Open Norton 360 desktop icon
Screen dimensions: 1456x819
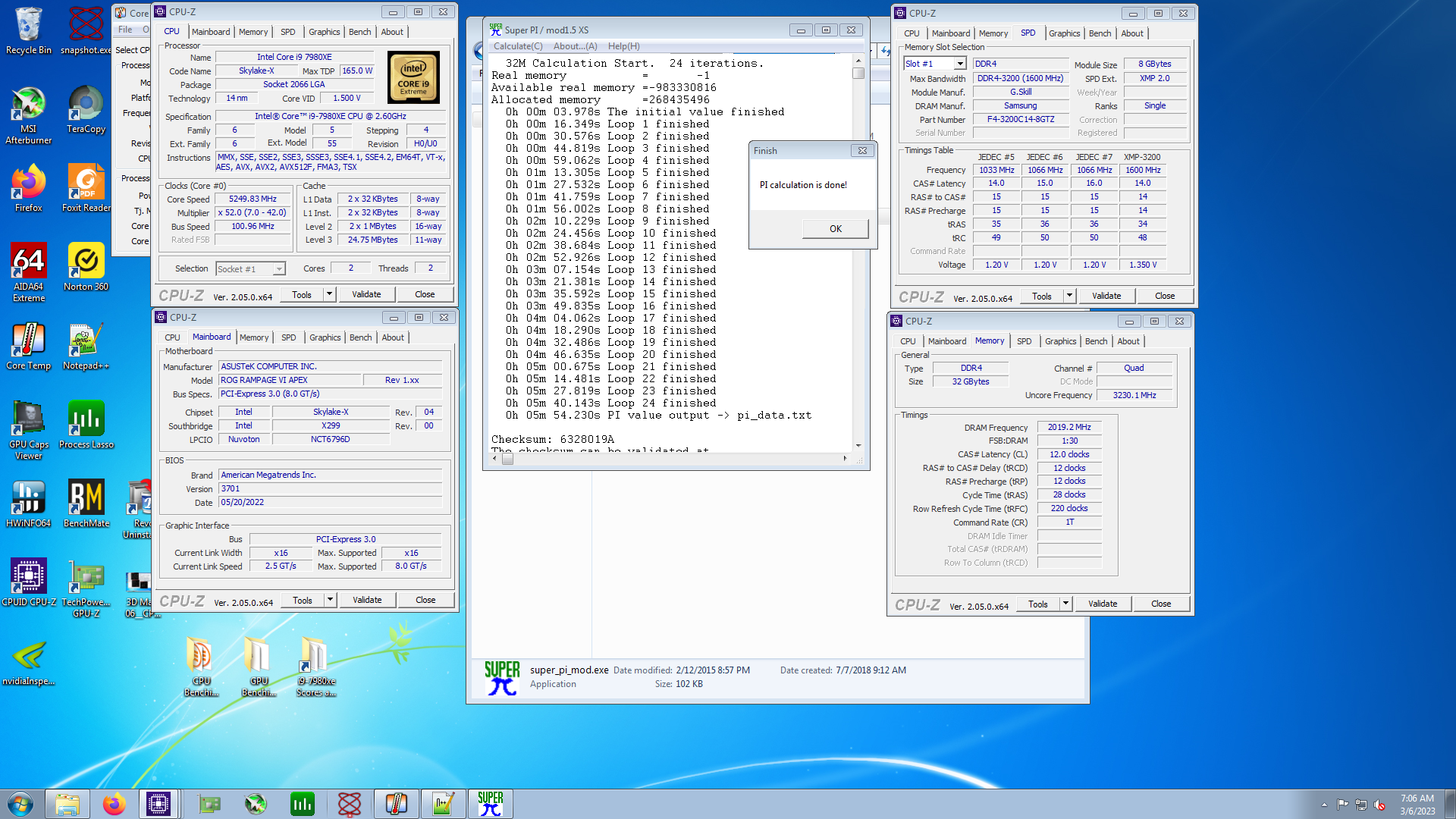(86, 268)
